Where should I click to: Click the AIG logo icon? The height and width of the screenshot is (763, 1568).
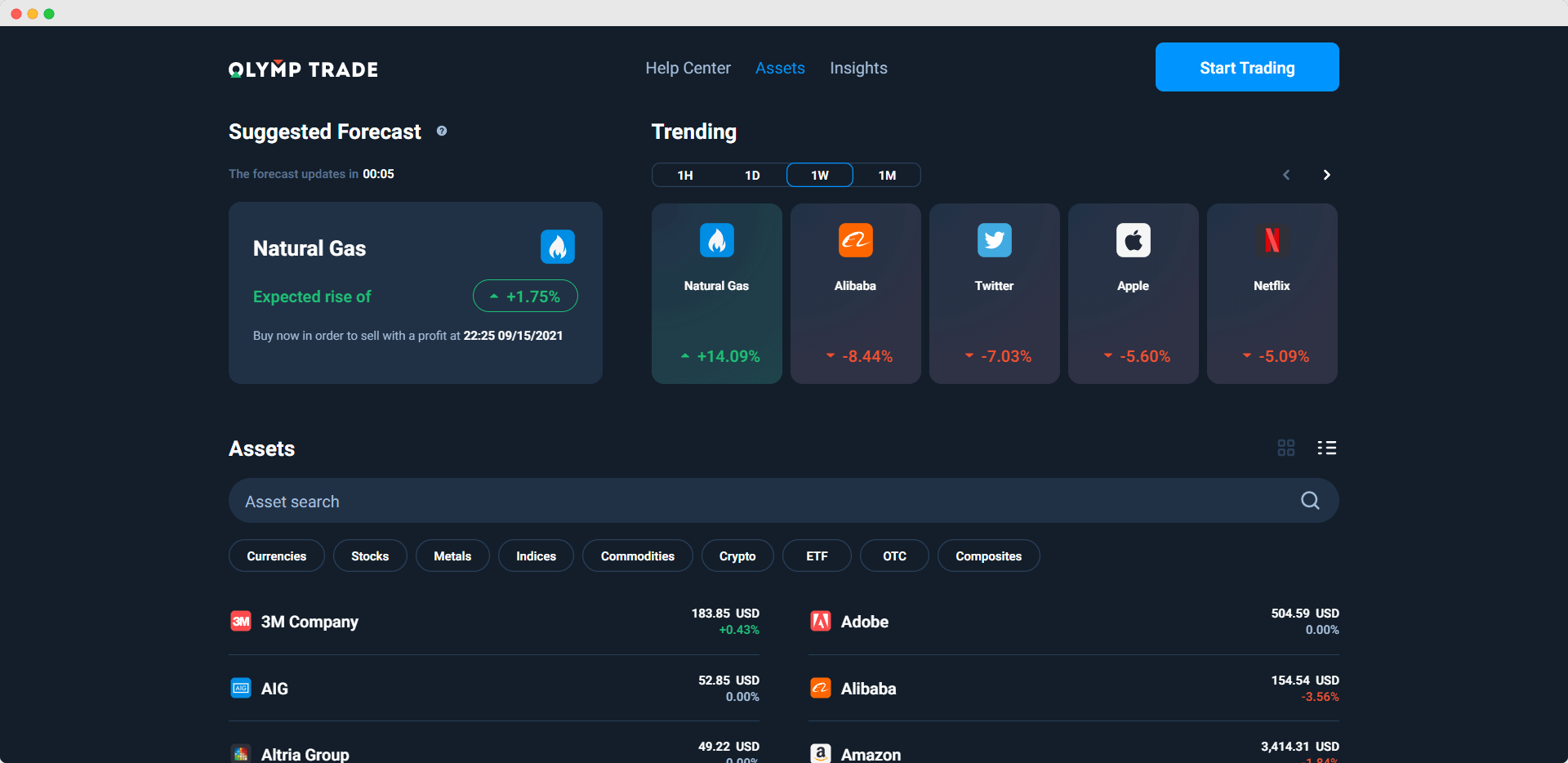coord(241,689)
